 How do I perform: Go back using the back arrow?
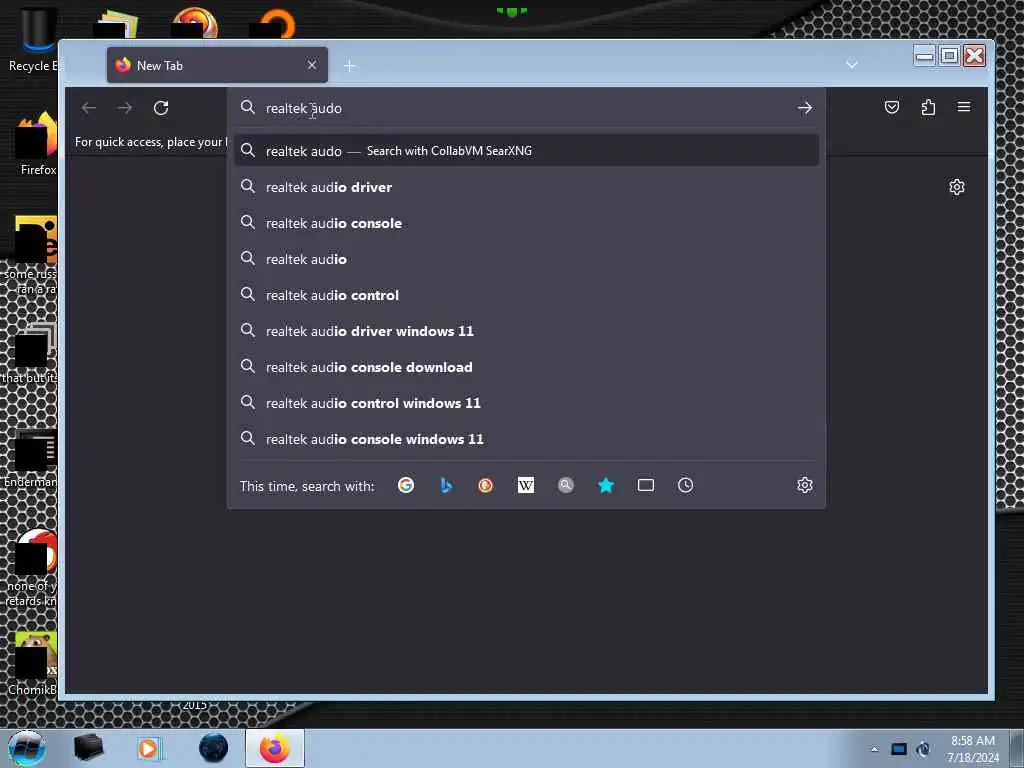[89, 108]
